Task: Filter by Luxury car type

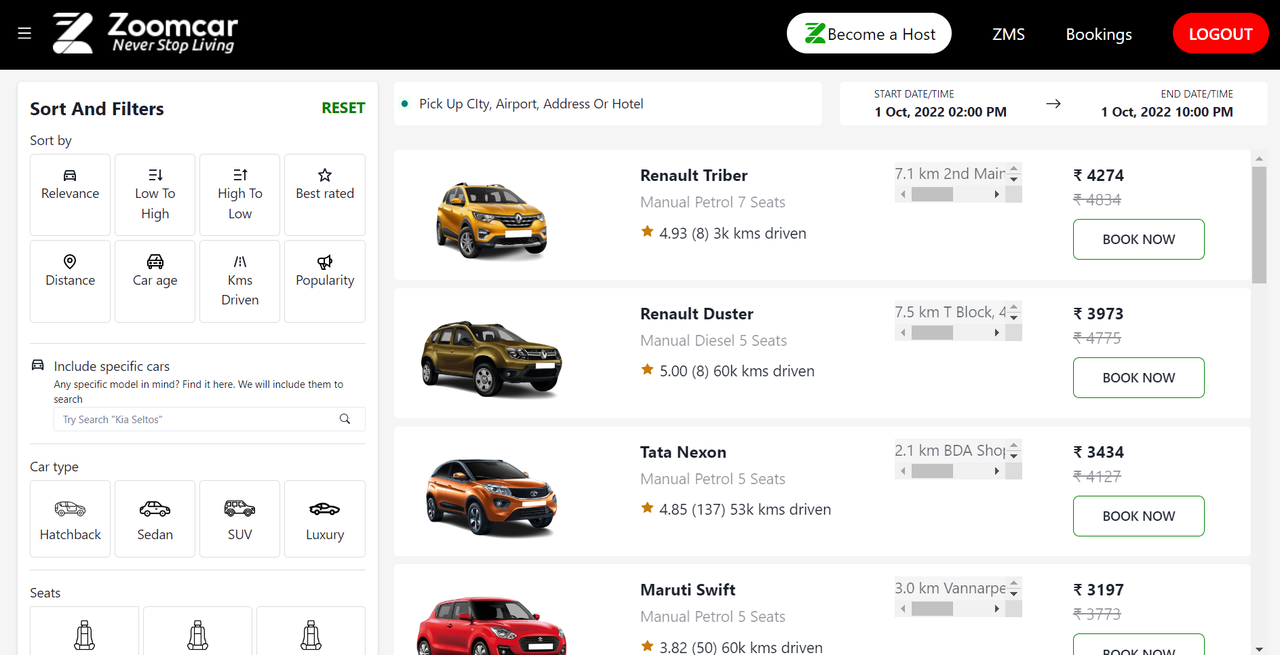Action: pos(325,518)
